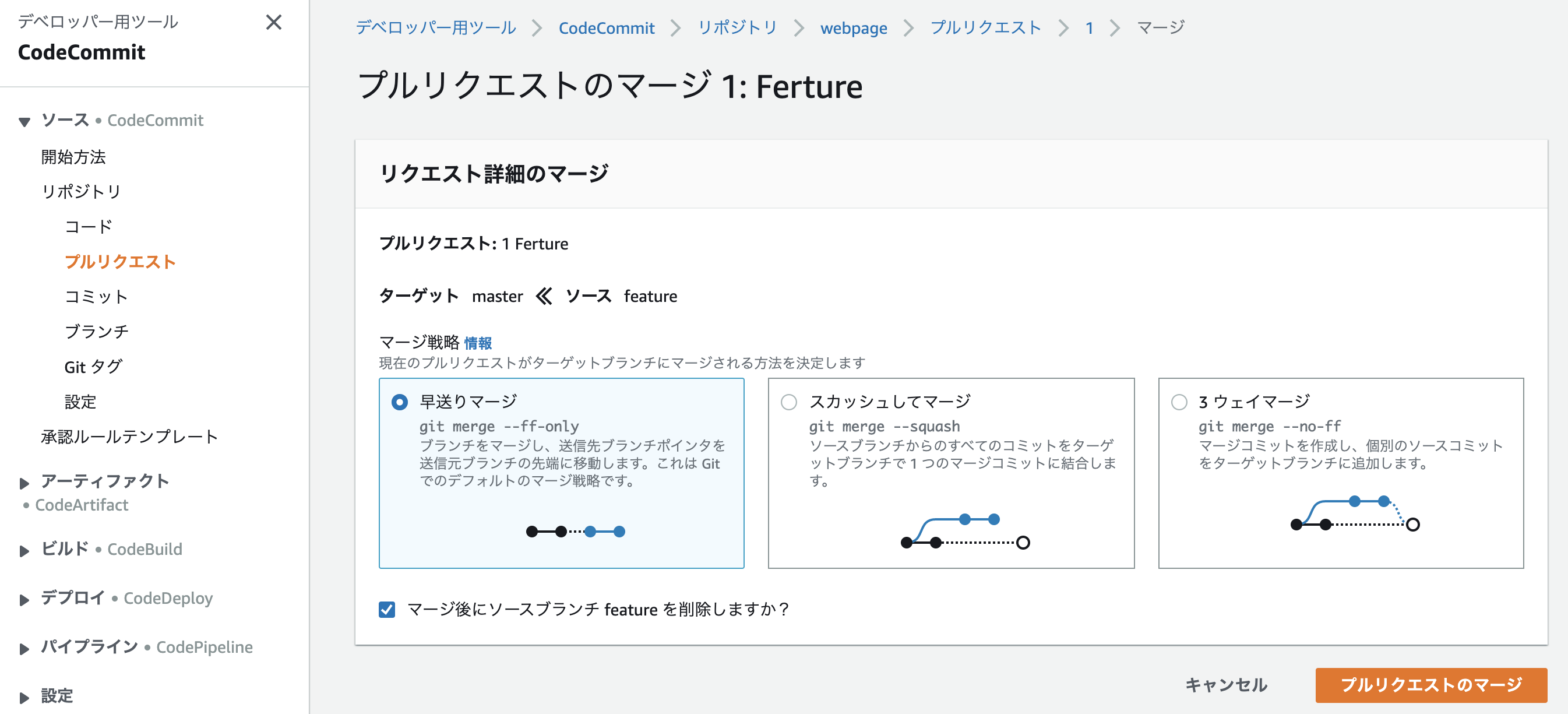Open ブランチ in the sidebar
Viewport: 1568px width, 714px height.
tap(97, 331)
